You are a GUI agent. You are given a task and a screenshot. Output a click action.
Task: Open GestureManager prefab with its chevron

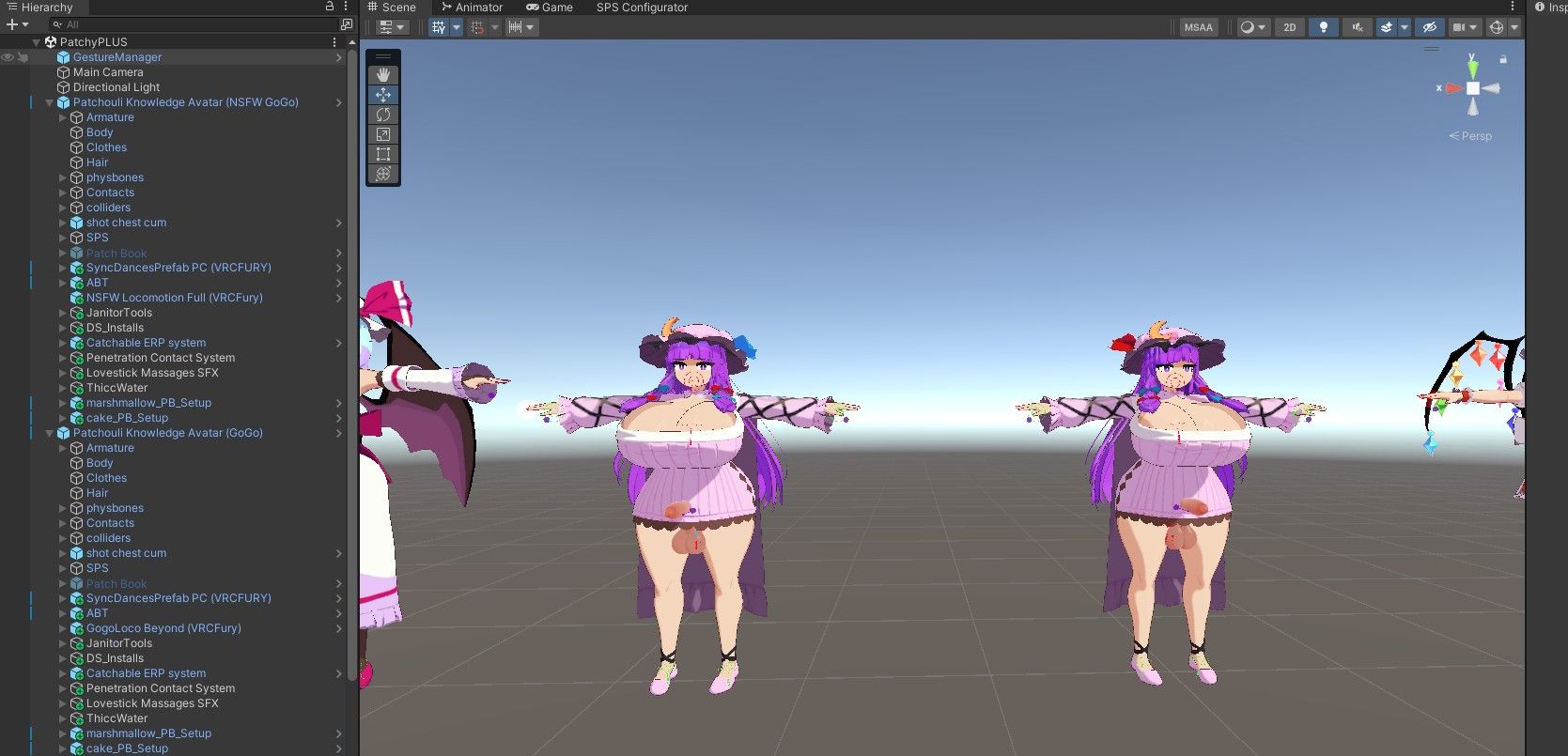[x=339, y=57]
